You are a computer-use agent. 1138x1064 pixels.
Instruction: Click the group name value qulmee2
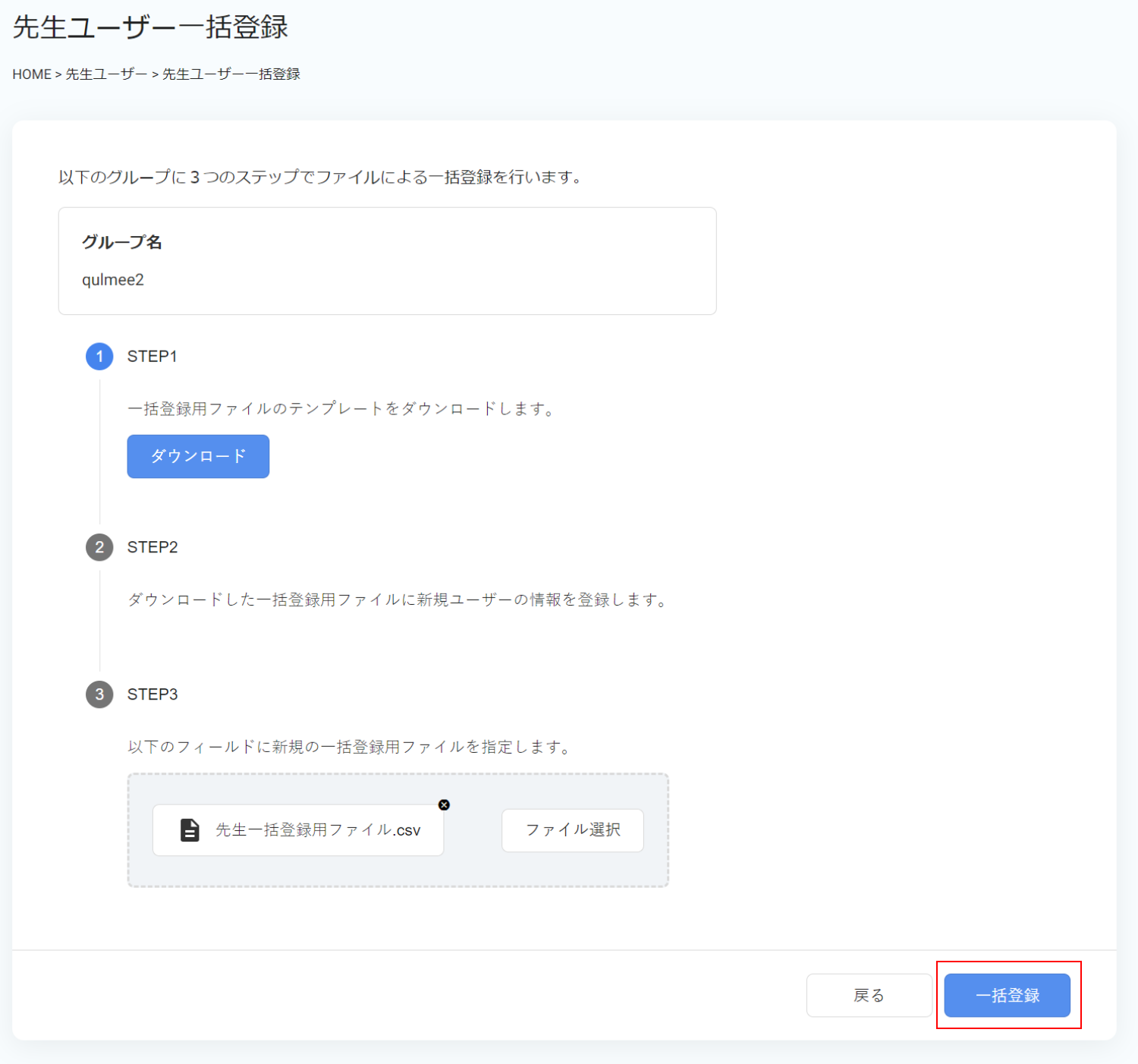coord(113,280)
